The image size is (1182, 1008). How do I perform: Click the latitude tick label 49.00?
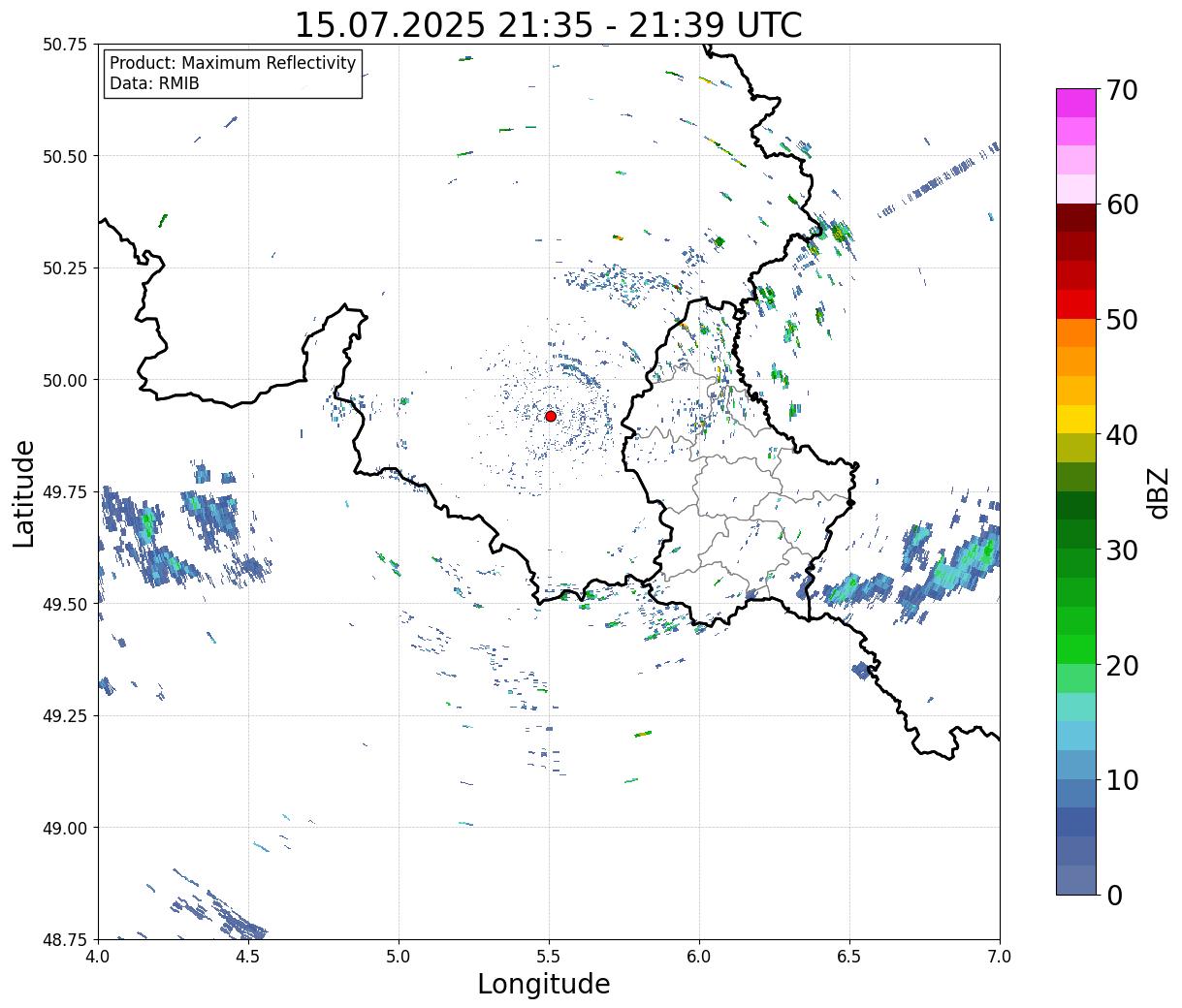click(x=64, y=828)
